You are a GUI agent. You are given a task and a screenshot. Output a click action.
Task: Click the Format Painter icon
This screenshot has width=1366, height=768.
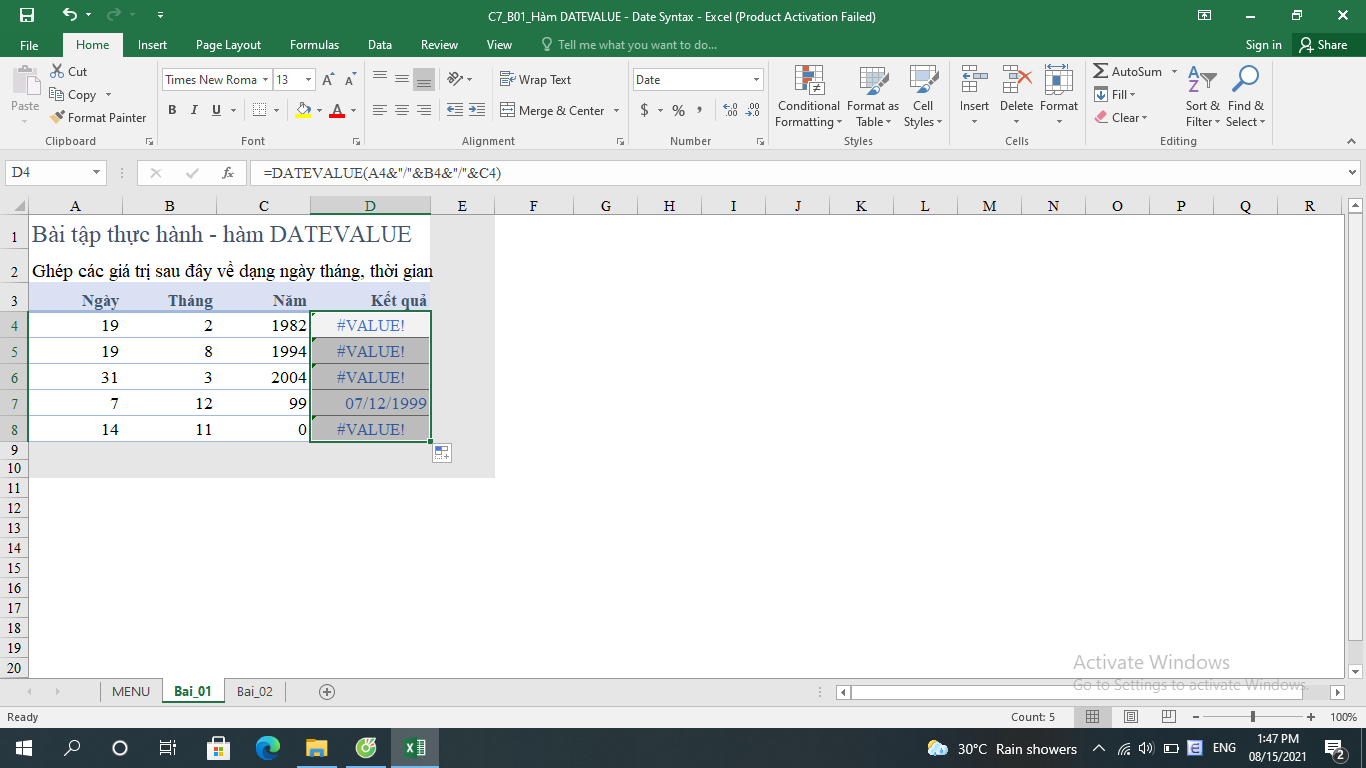pos(58,118)
